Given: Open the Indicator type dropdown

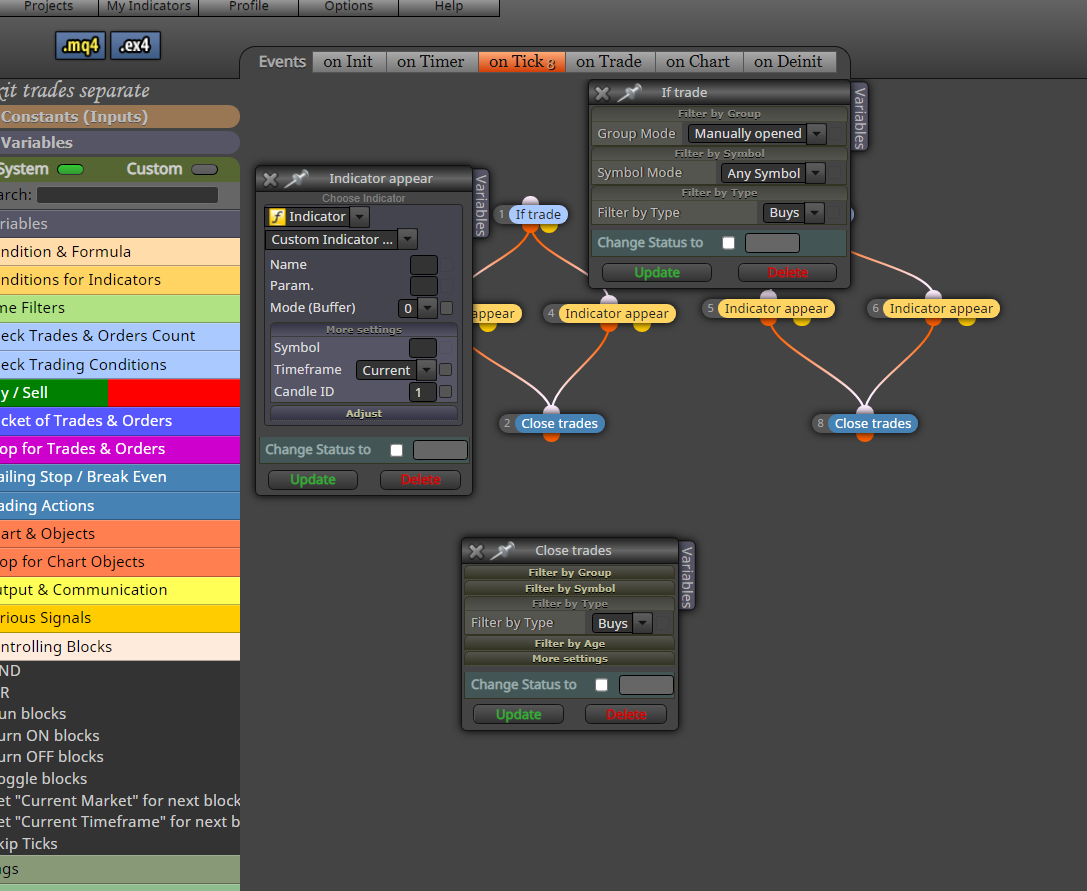Looking at the screenshot, I should (359, 217).
